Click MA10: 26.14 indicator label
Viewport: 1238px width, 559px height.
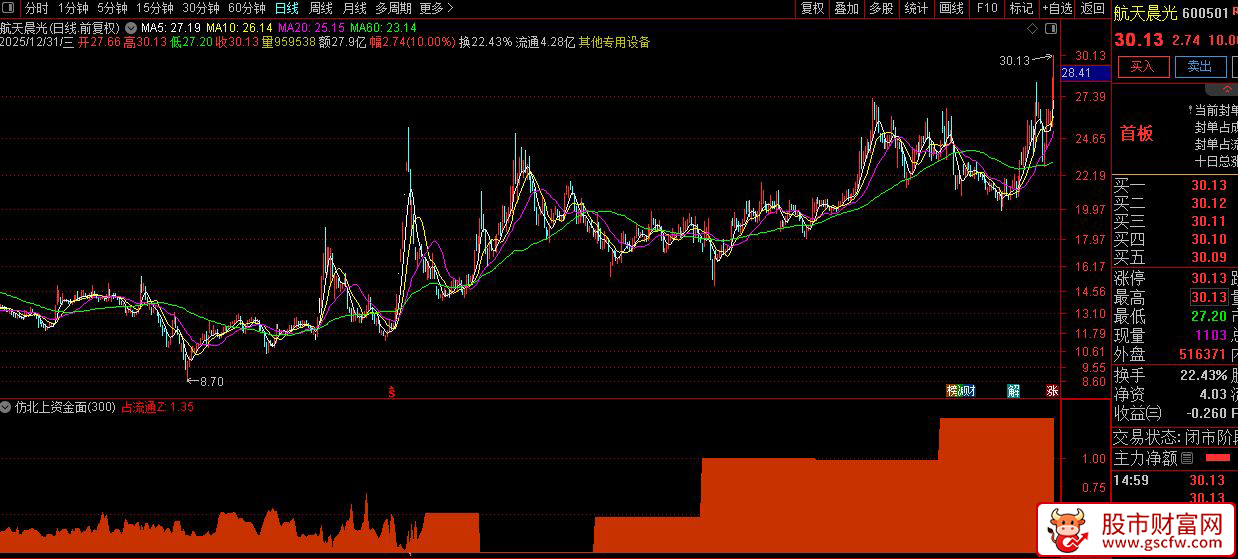[x=239, y=27]
